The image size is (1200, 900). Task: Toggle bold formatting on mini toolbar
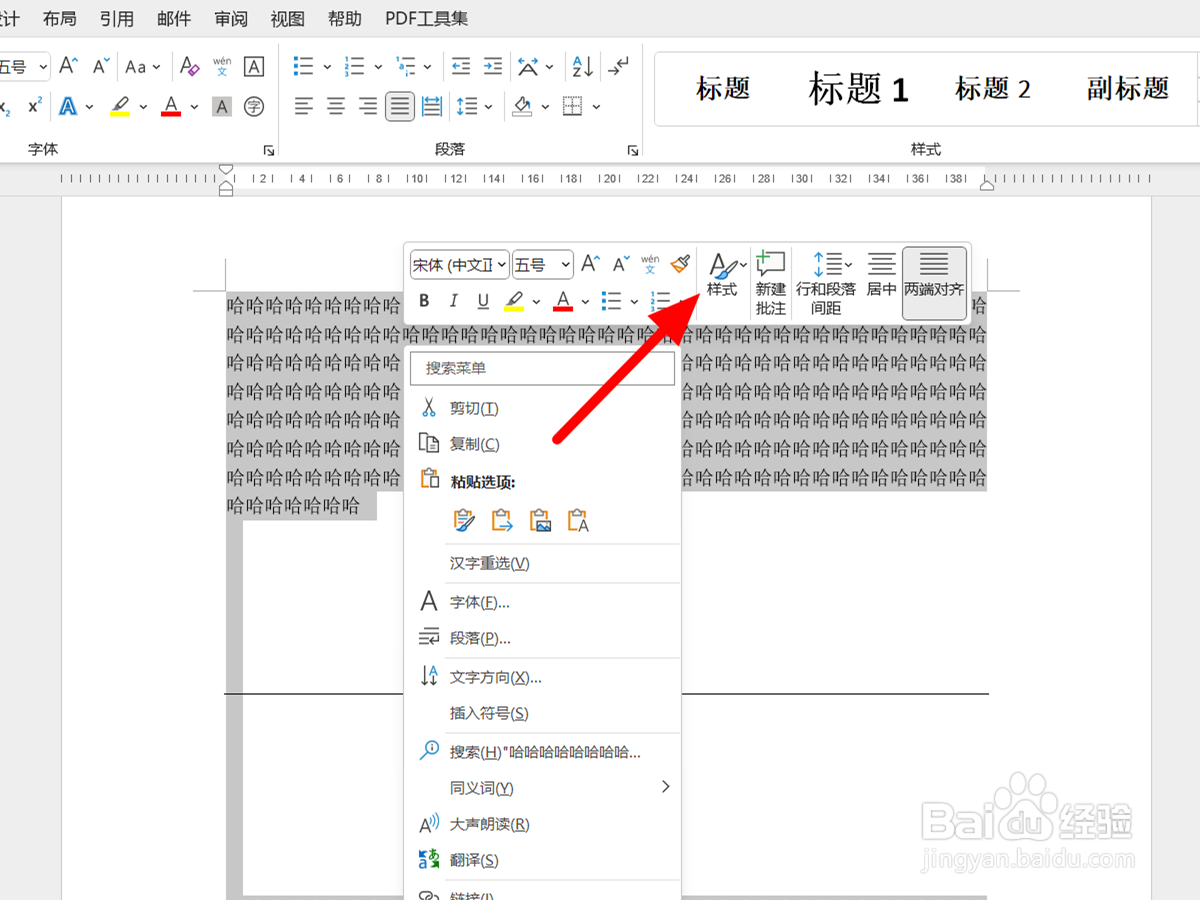tap(423, 300)
